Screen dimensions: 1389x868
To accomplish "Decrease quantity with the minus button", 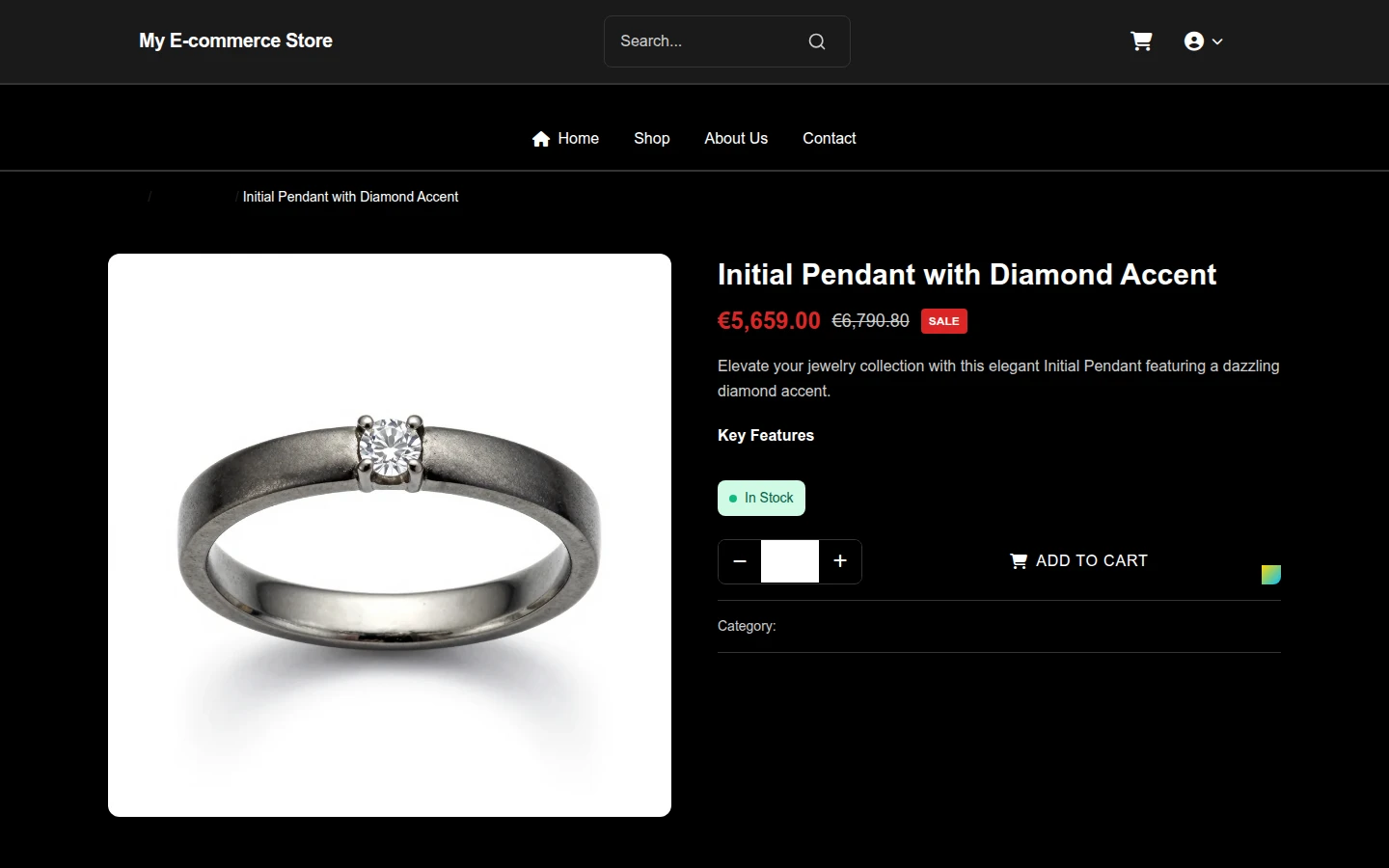I will (x=740, y=561).
